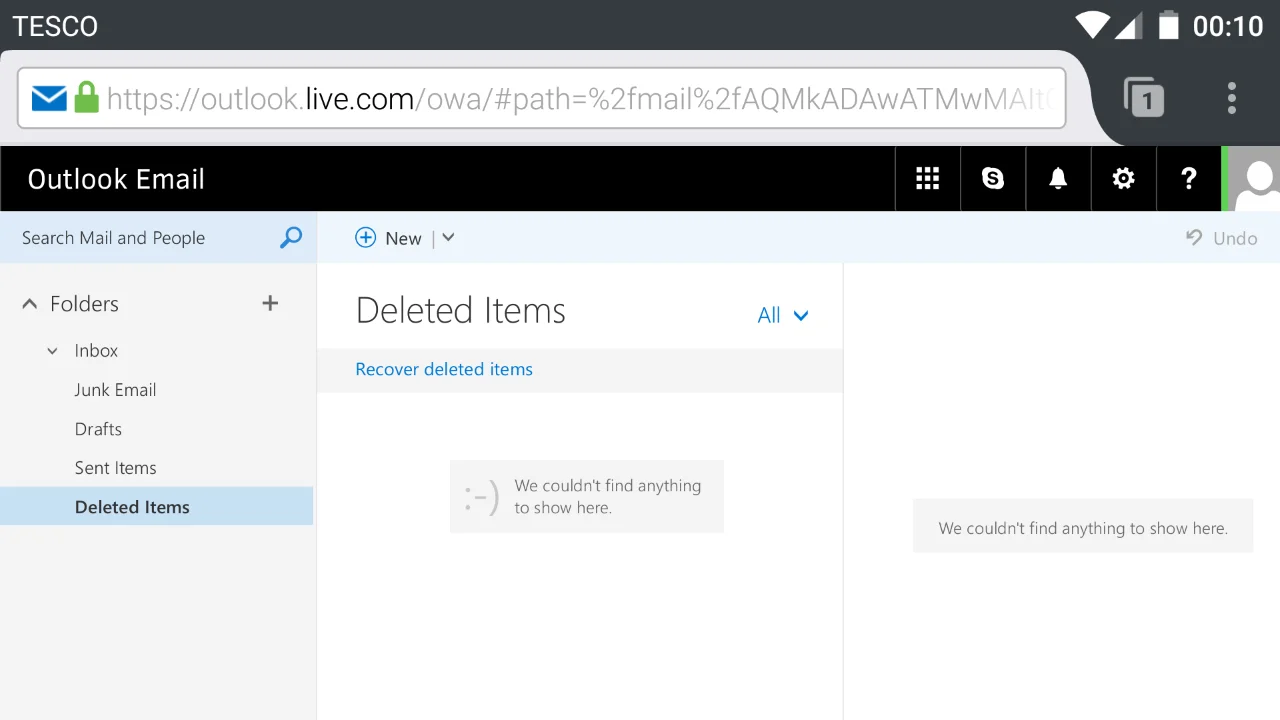The width and height of the screenshot is (1280, 720).
Task: Tap the mail site icon in address bar
Action: (x=49, y=98)
